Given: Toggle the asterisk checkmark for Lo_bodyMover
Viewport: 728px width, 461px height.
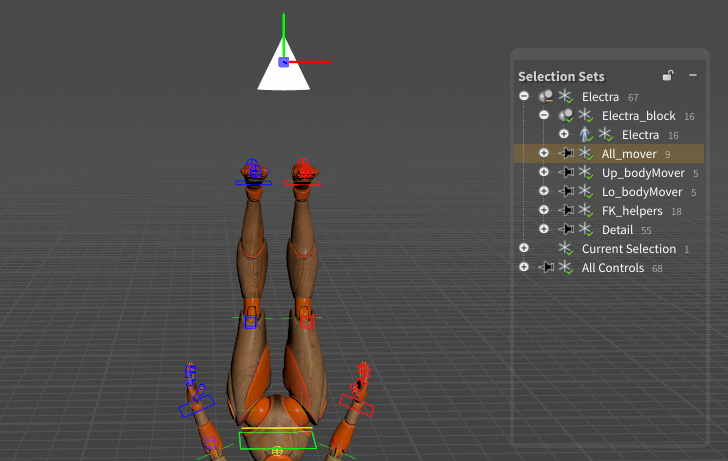Looking at the screenshot, I should point(585,191).
